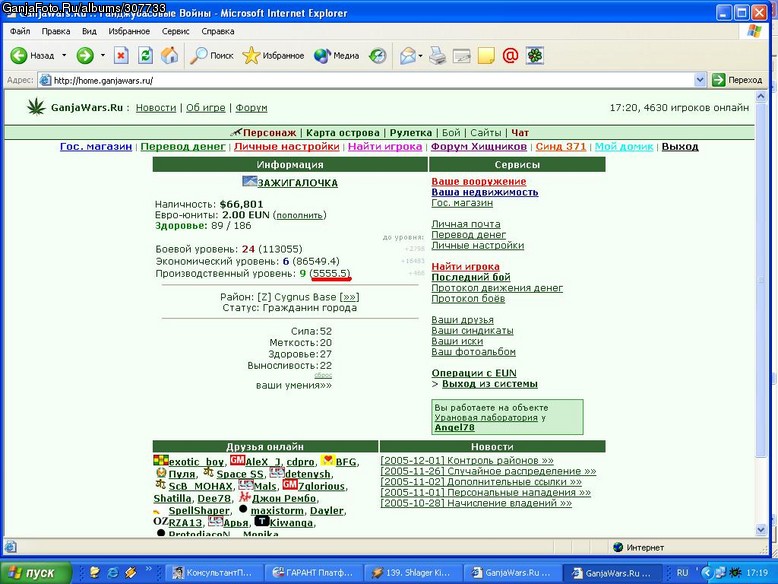Open the Правка menu
The image size is (778, 584).
(x=56, y=31)
